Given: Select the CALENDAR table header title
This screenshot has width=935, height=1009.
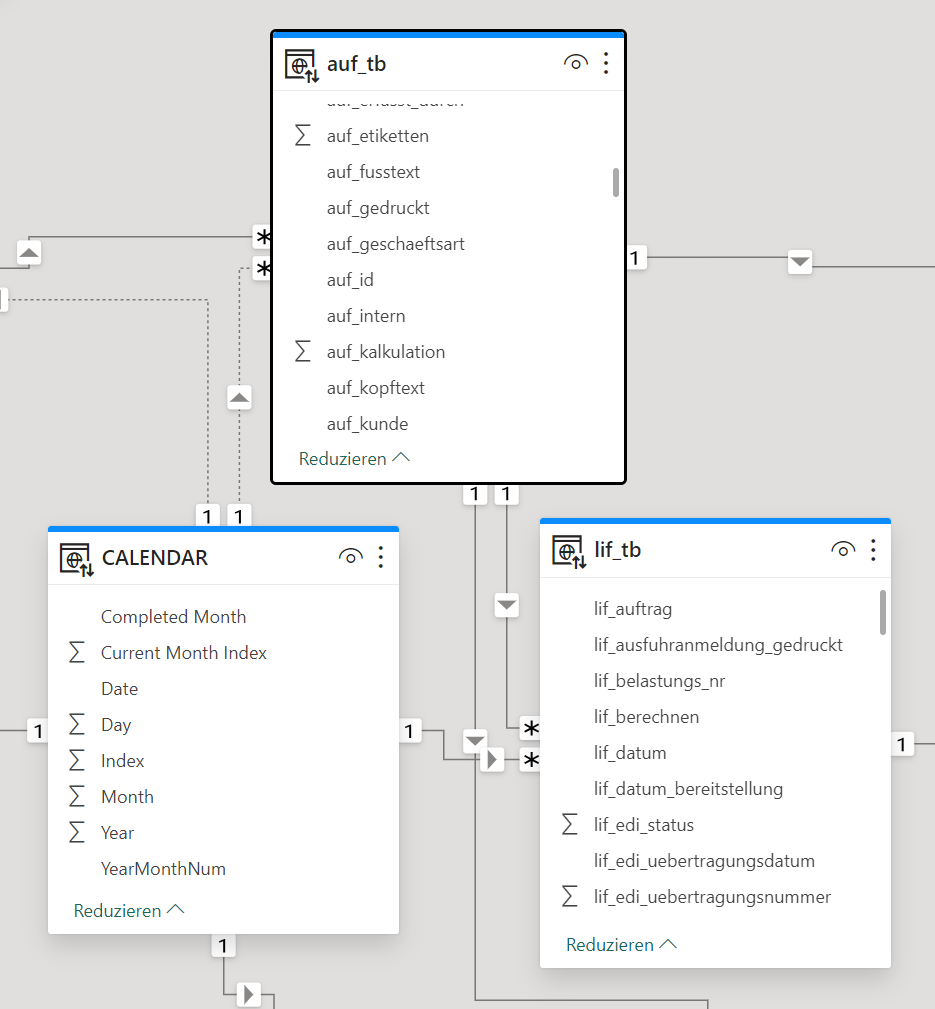Looking at the screenshot, I should (x=155, y=557).
